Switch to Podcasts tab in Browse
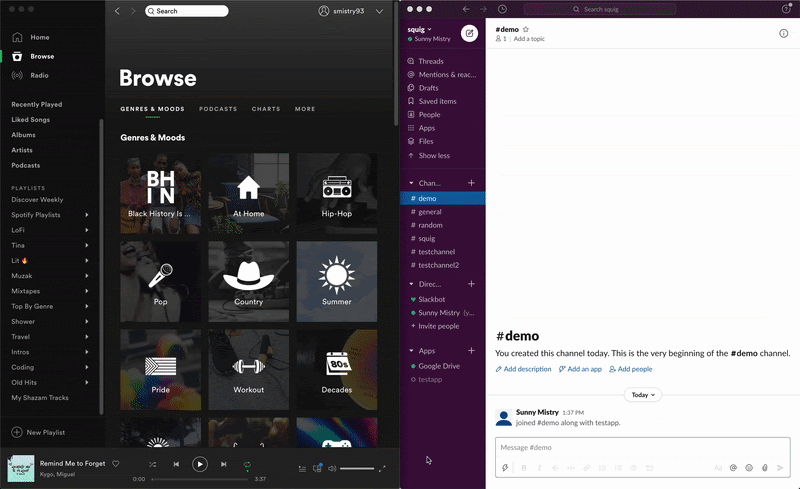The width and height of the screenshot is (800, 489). click(x=218, y=109)
